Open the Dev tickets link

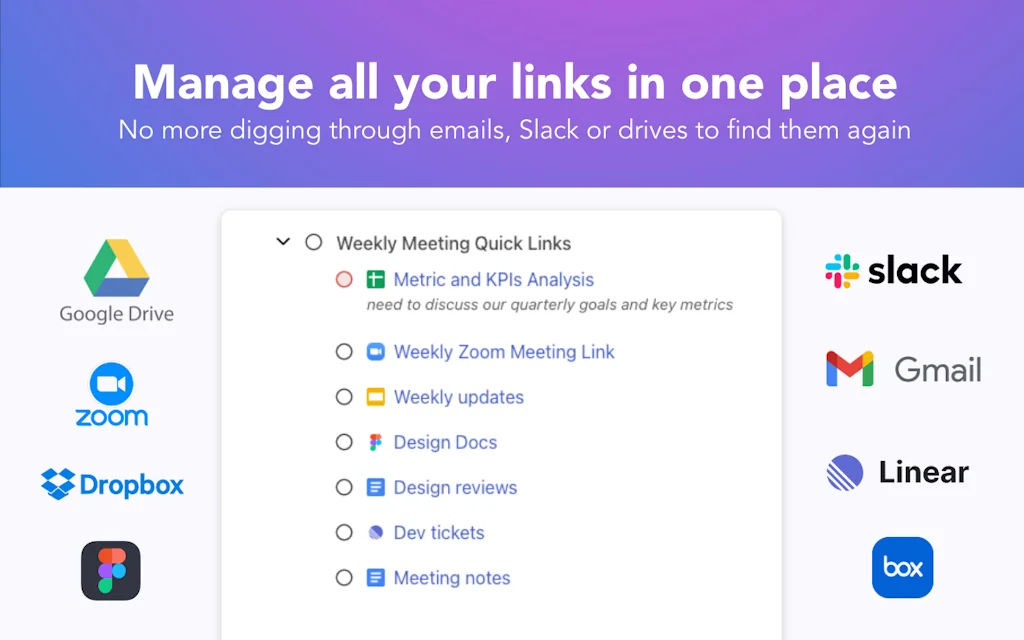point(439,533)
